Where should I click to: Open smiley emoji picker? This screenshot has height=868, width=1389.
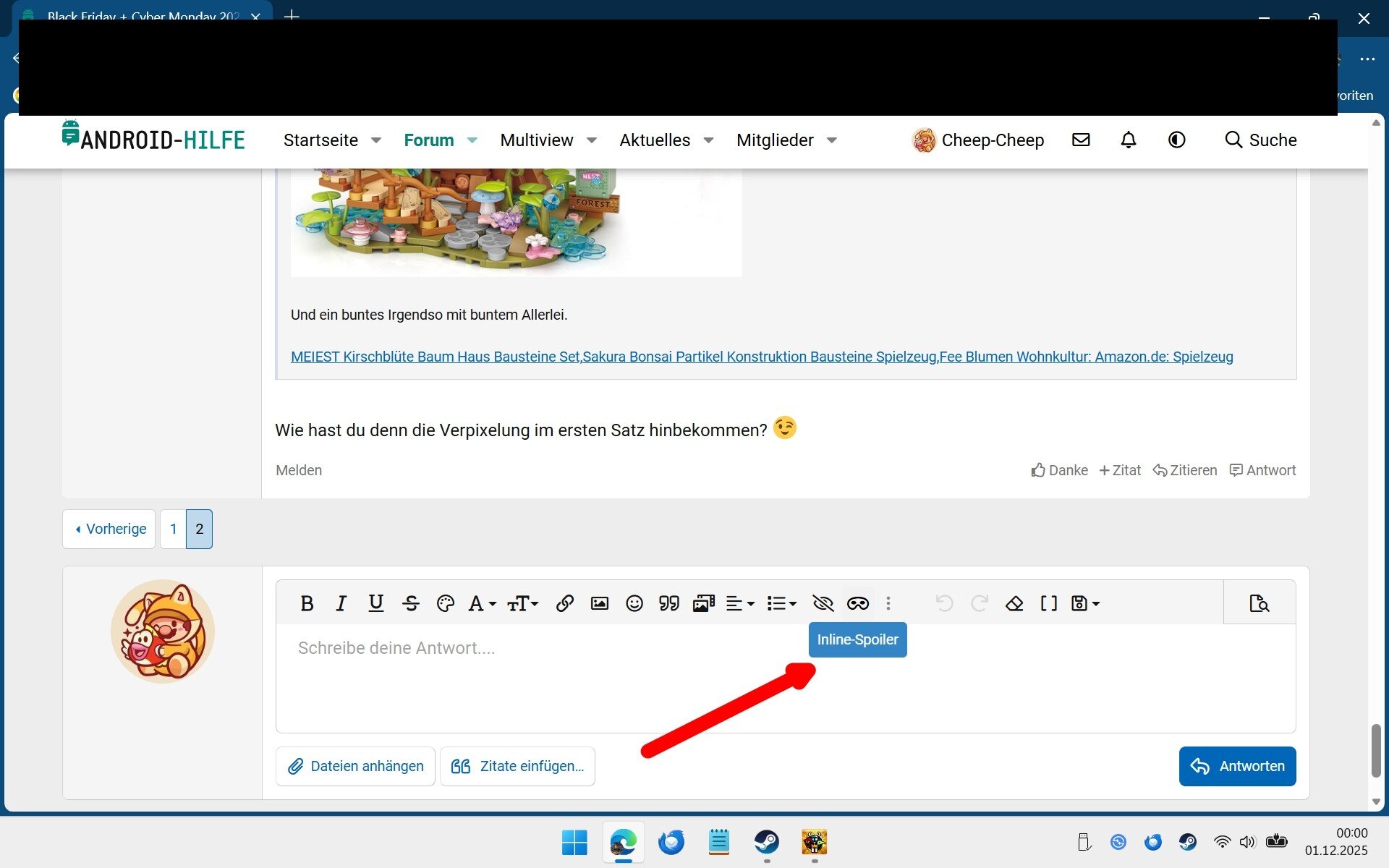pos(634,603)
